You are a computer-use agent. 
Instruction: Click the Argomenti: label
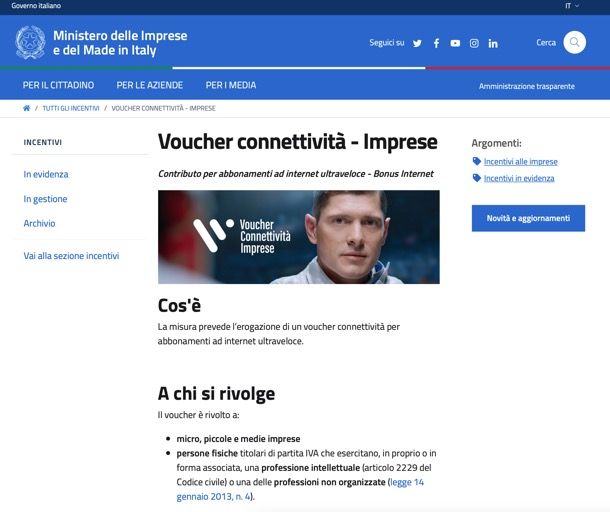(x=496, y=143)
